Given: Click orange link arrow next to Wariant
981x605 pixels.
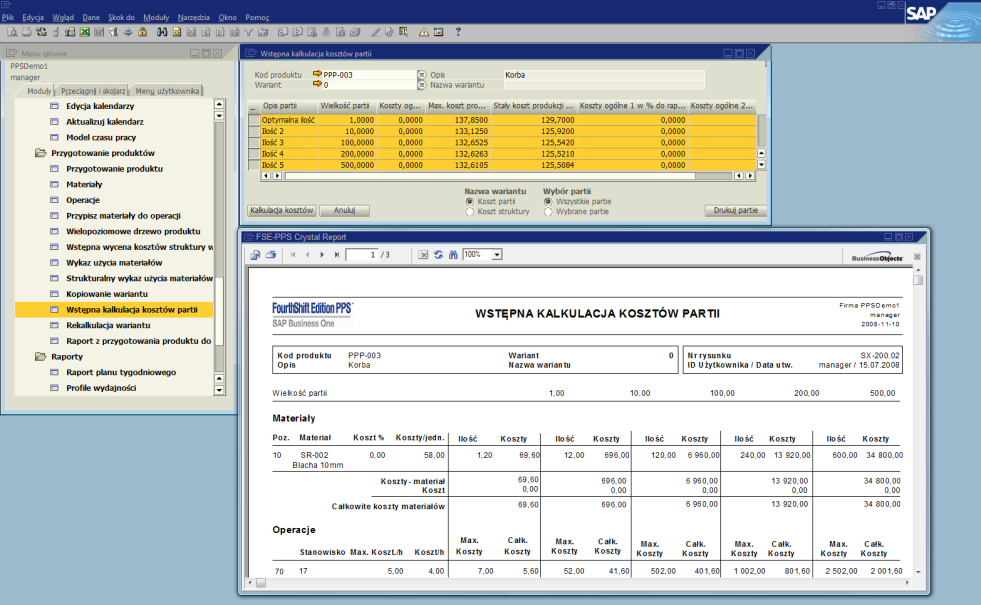Looking at the screenshot, I should tap(317, 84).
